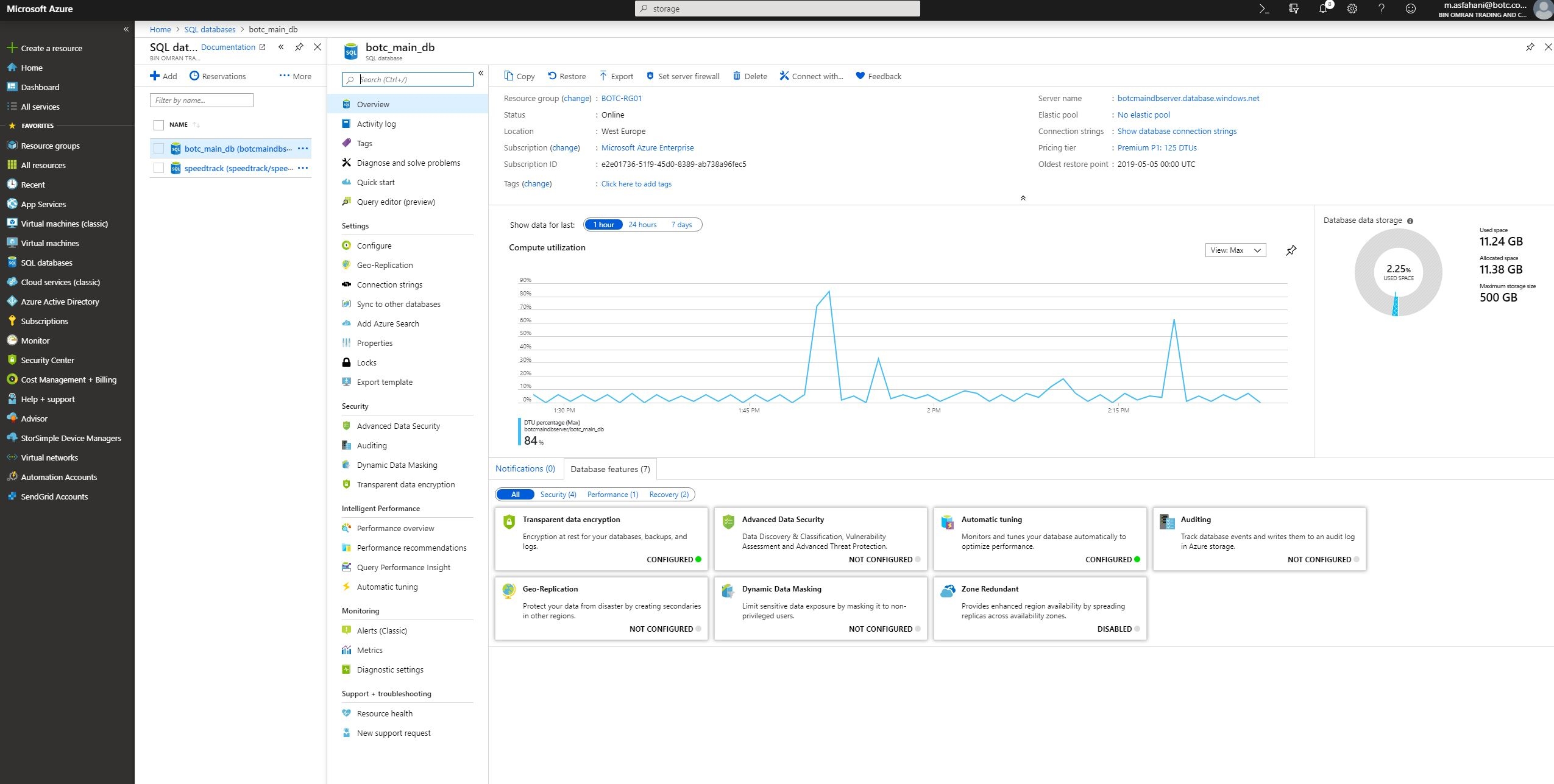Open Cloud Shell from top bar

pos(1264,9)
